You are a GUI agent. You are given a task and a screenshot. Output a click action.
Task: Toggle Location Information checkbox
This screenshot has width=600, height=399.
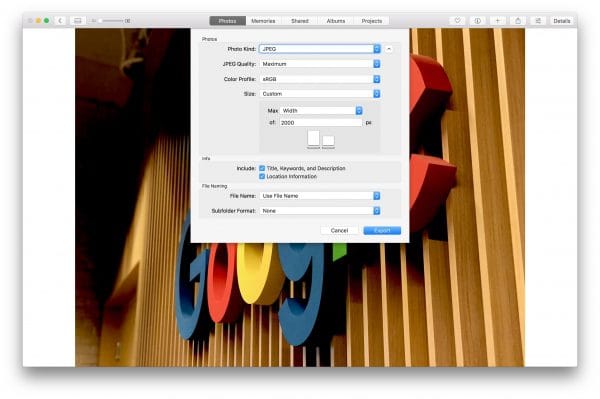(262, 176)
